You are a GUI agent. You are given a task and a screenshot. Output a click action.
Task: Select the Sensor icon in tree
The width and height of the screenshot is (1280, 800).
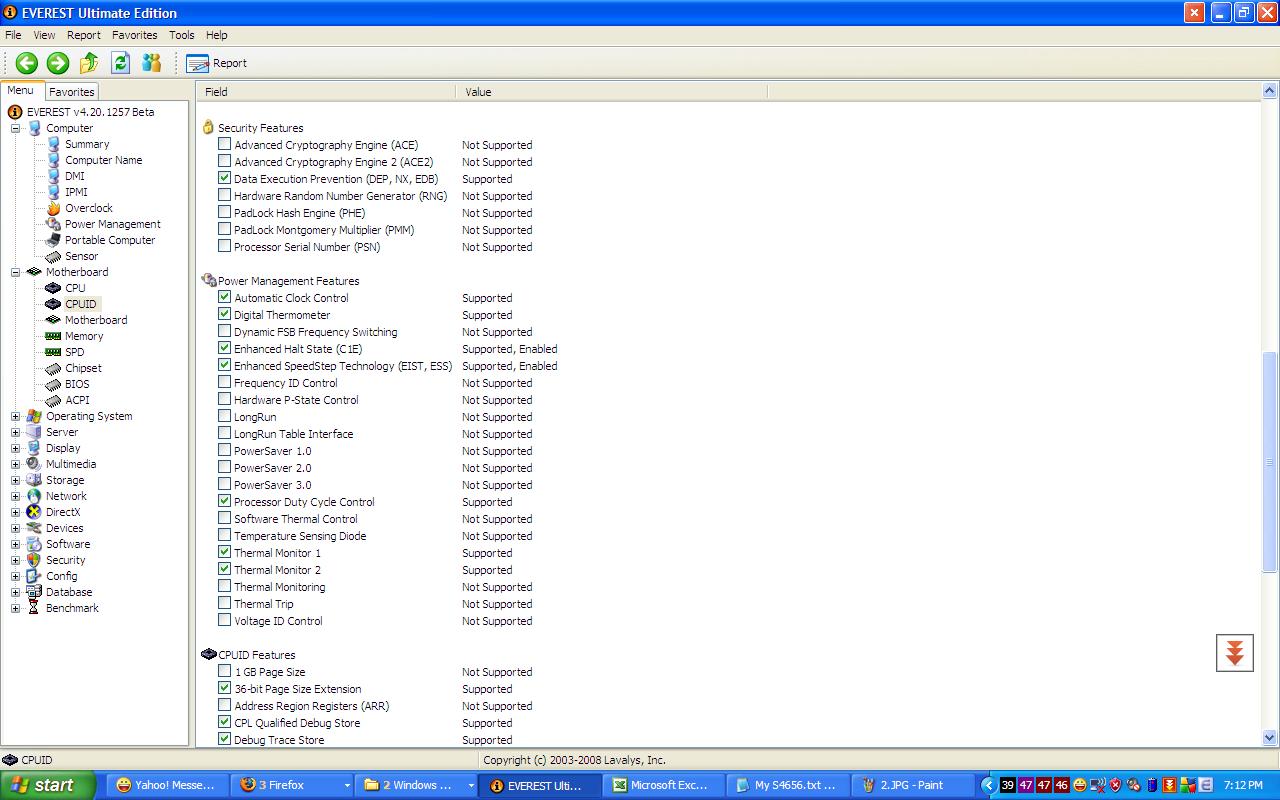[x=53, y=256]
